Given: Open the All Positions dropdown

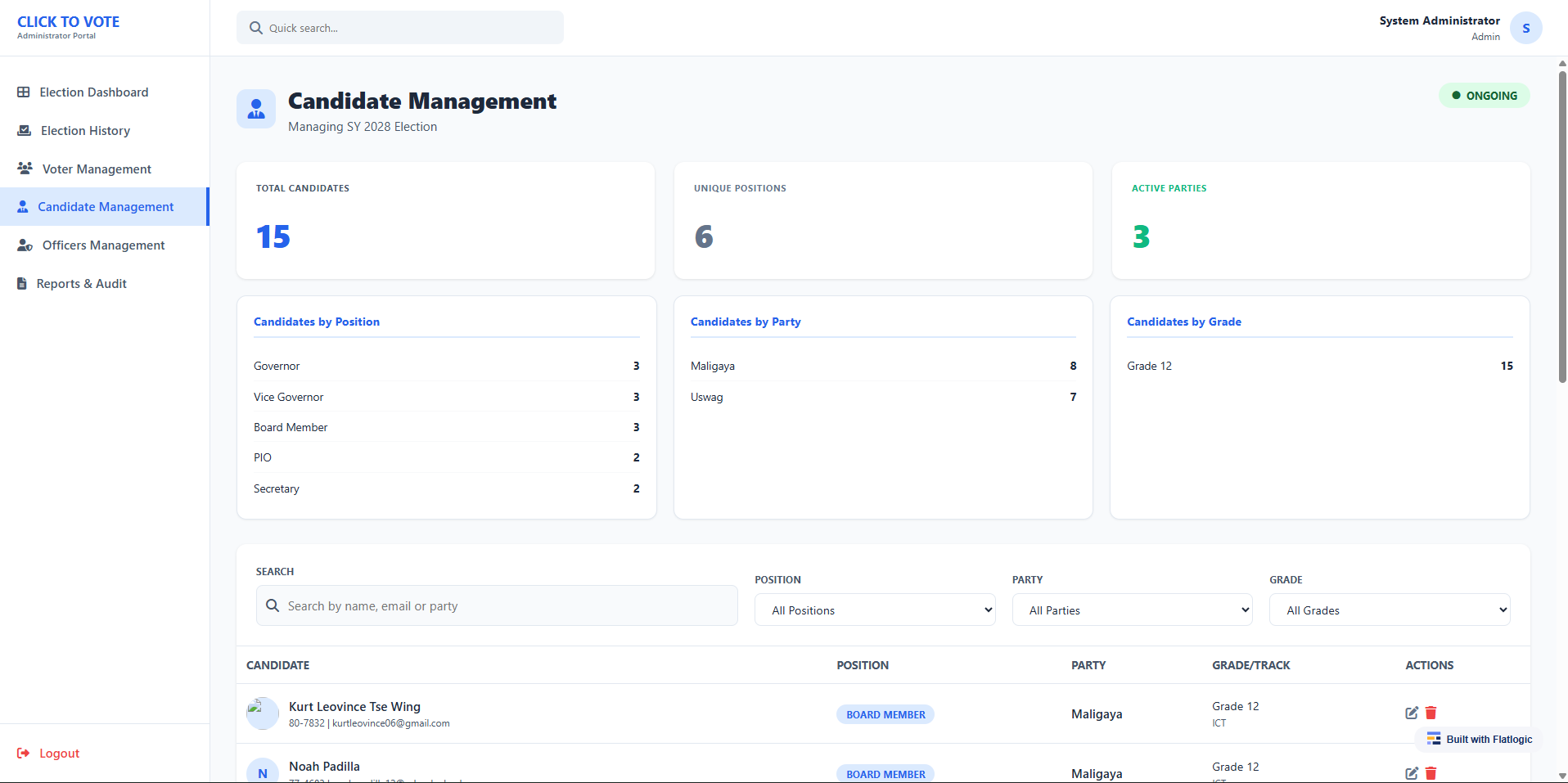Looking at the screenshot, I should click(x=874, y=610).
